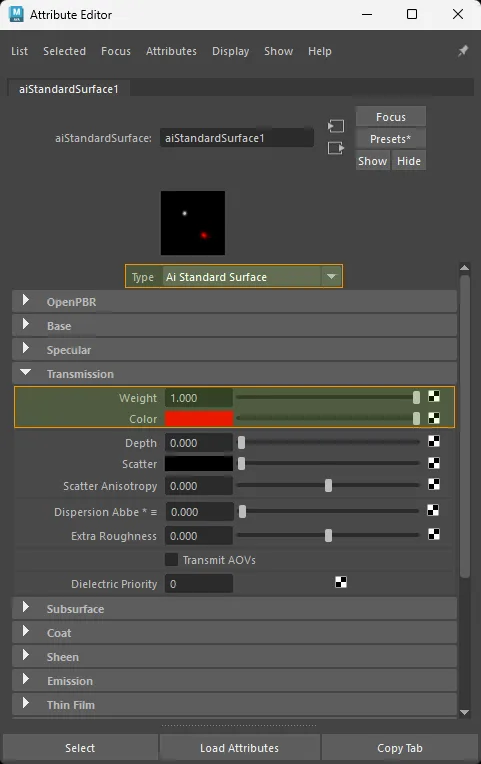The width and height of the screenshot is (481, 764).
Task: Click the output connection arrow icon
Action: (x=336, y=148)
